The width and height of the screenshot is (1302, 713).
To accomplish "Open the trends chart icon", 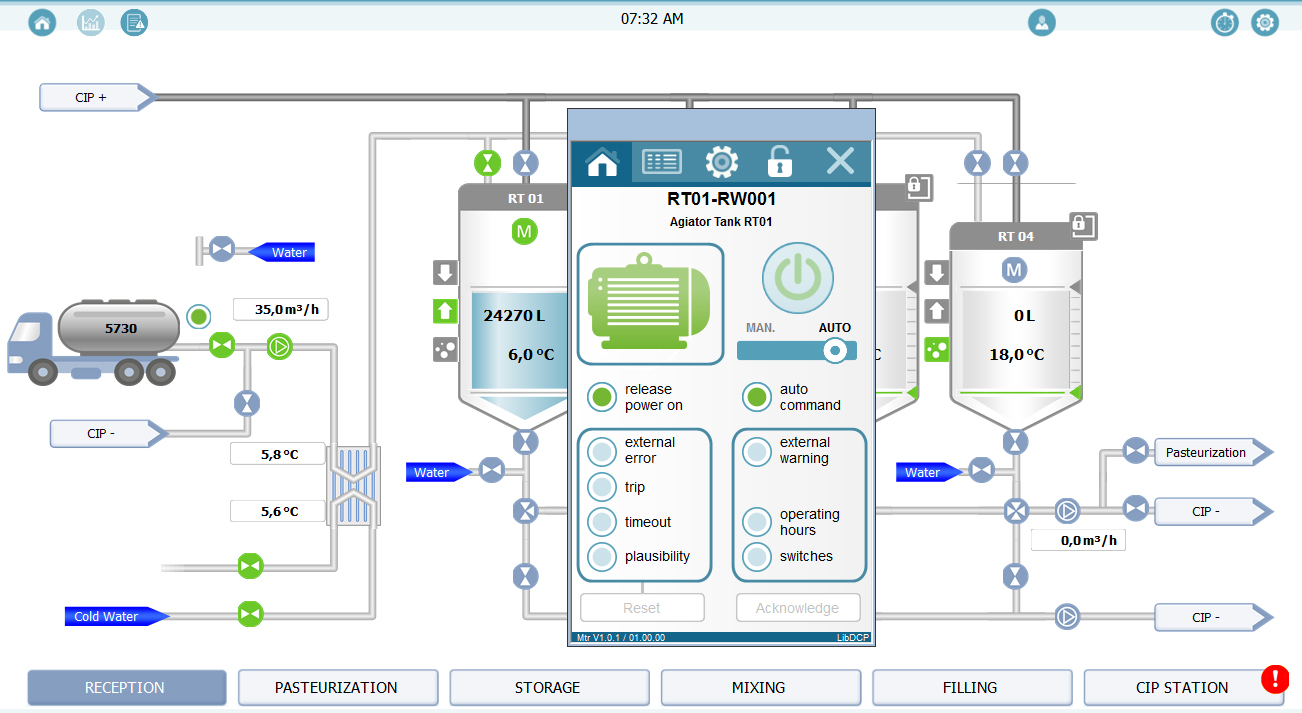I will tap(91, 22).
